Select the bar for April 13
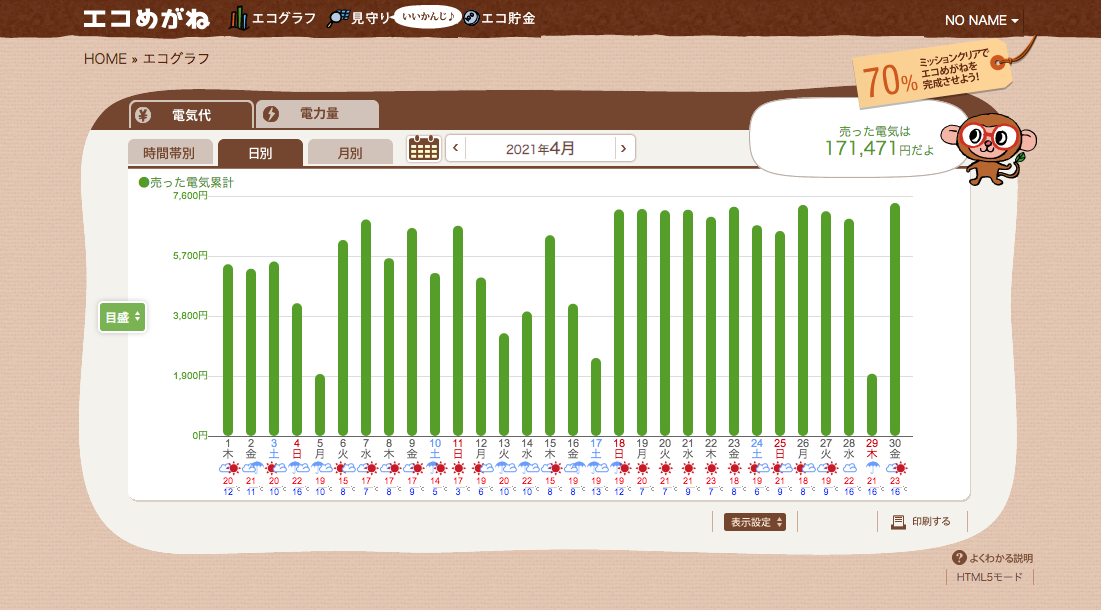1101x610 pixels. (x=504, y=385)
